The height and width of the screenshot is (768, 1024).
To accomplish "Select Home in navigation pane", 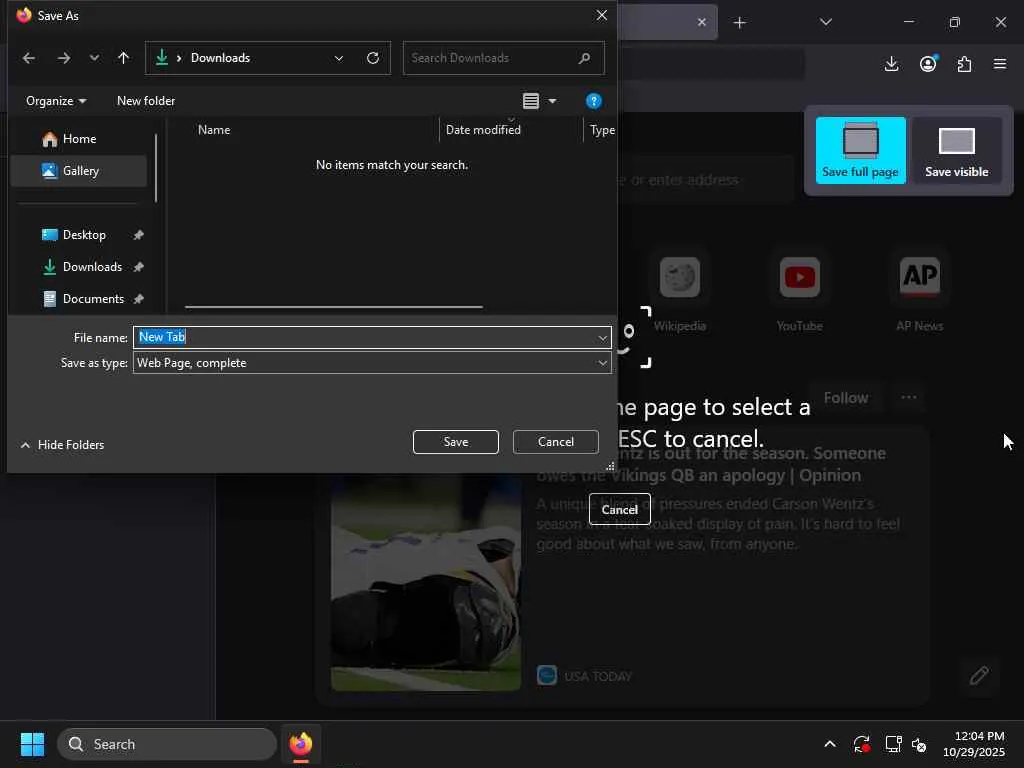I will [x=79, y=139].
